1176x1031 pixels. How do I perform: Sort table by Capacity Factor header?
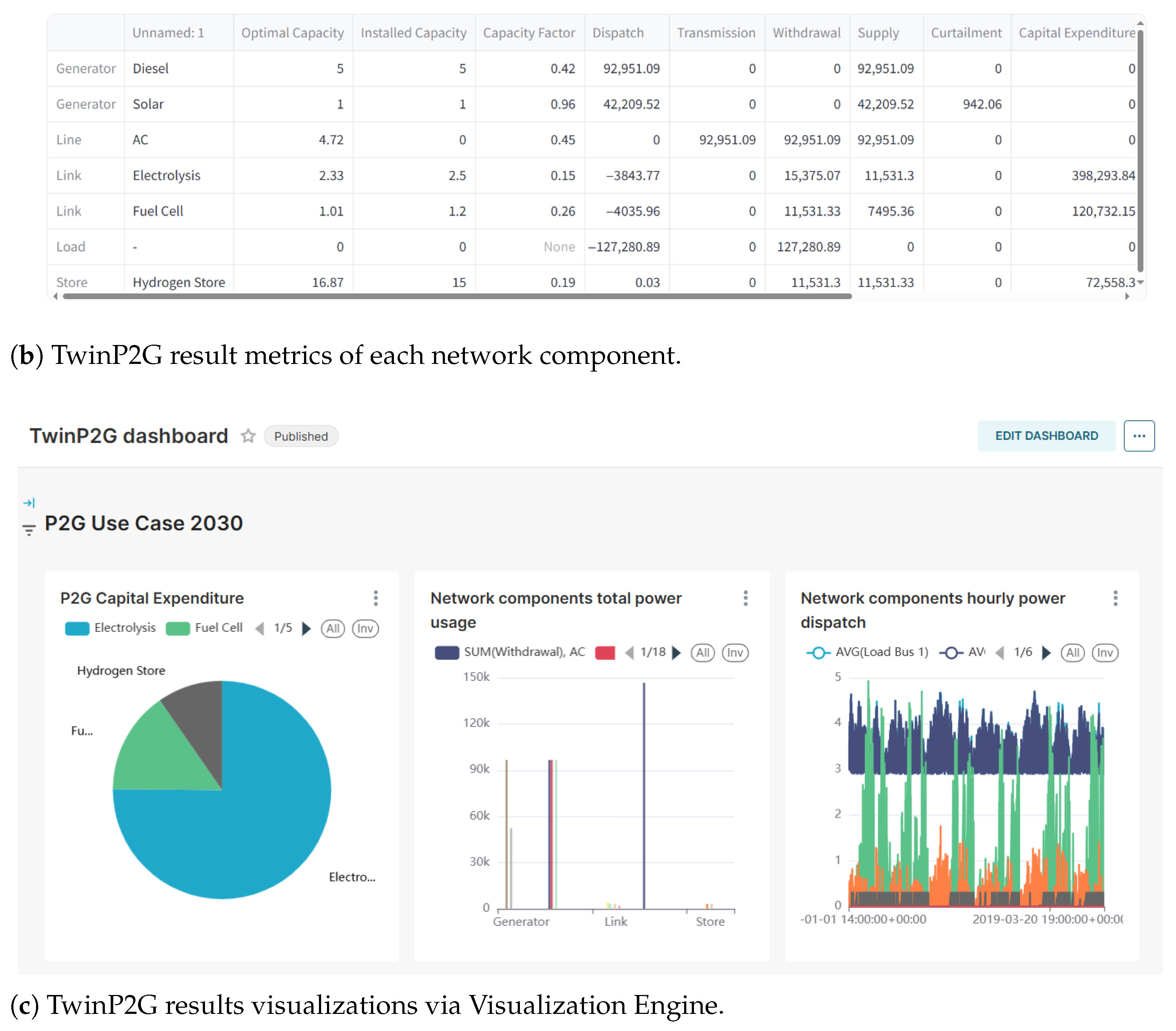pyautogui.click(x=529, y=33)
